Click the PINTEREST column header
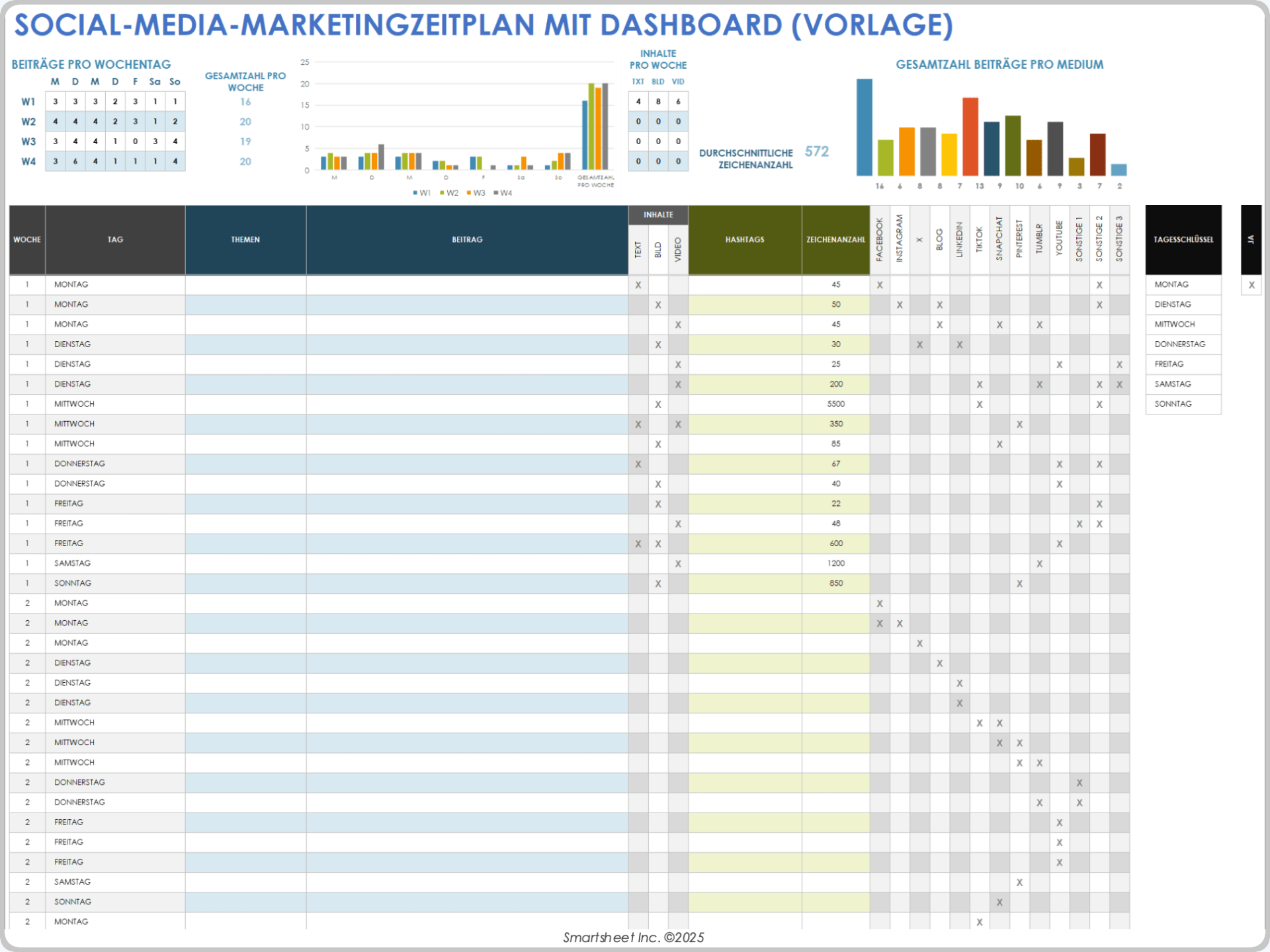The width and height of the screenshot is (1270, 952). (x=1019, y=239)
